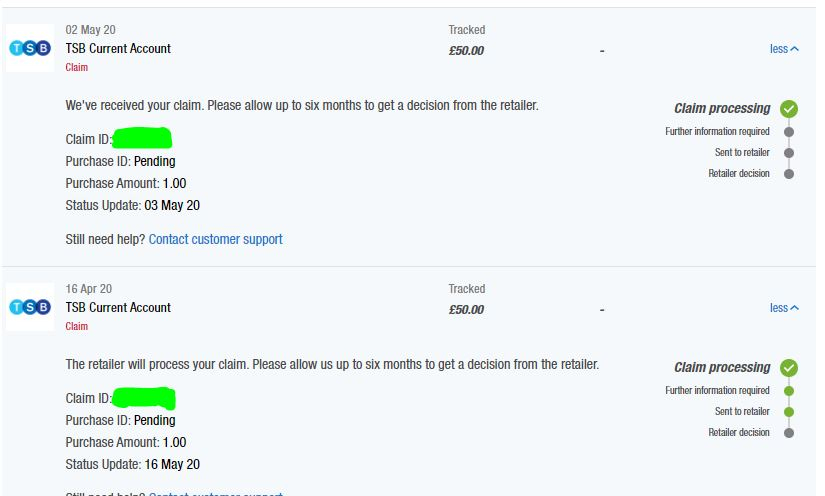The height and width of the screenshot is (496, 825).
Task: Select TSB Current Account title dated 16 Apr
Action: click(118, 308)
